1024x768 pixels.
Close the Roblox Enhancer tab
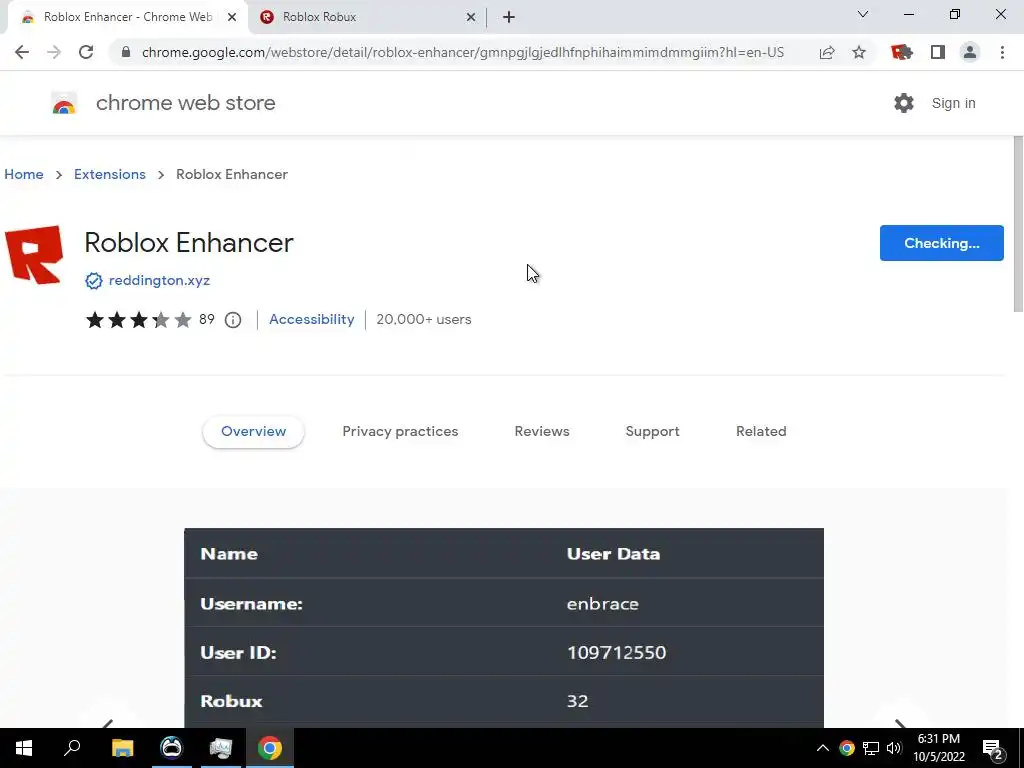coord(232,17)
